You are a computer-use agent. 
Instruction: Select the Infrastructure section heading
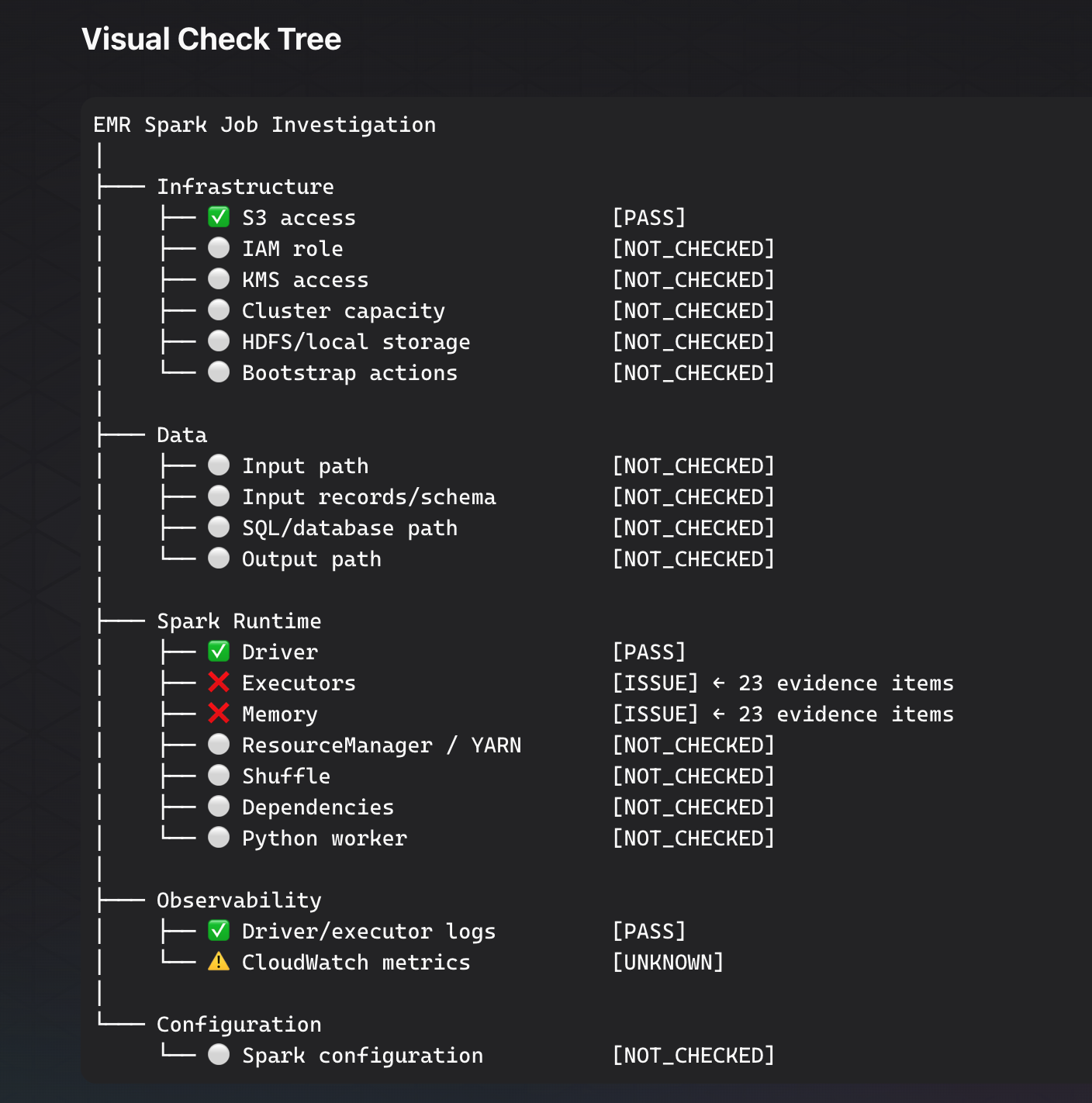245,187
